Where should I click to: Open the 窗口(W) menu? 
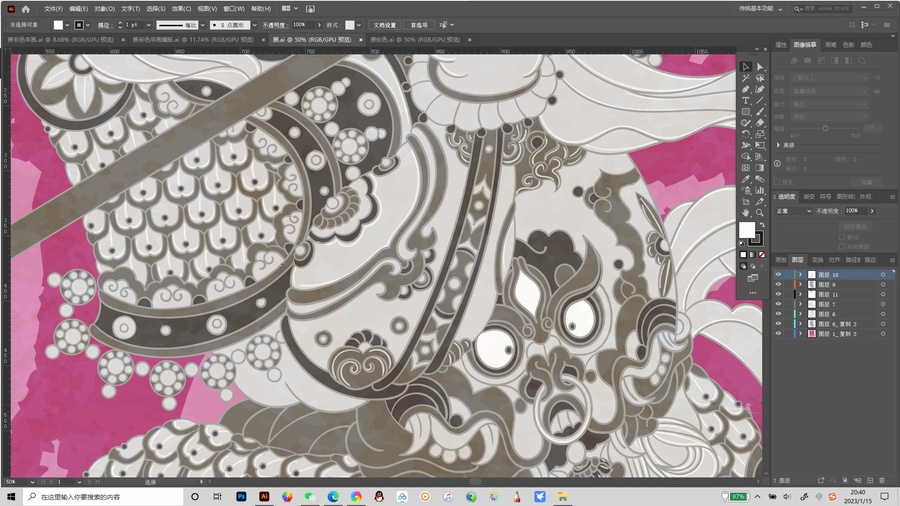pos(234,9)
